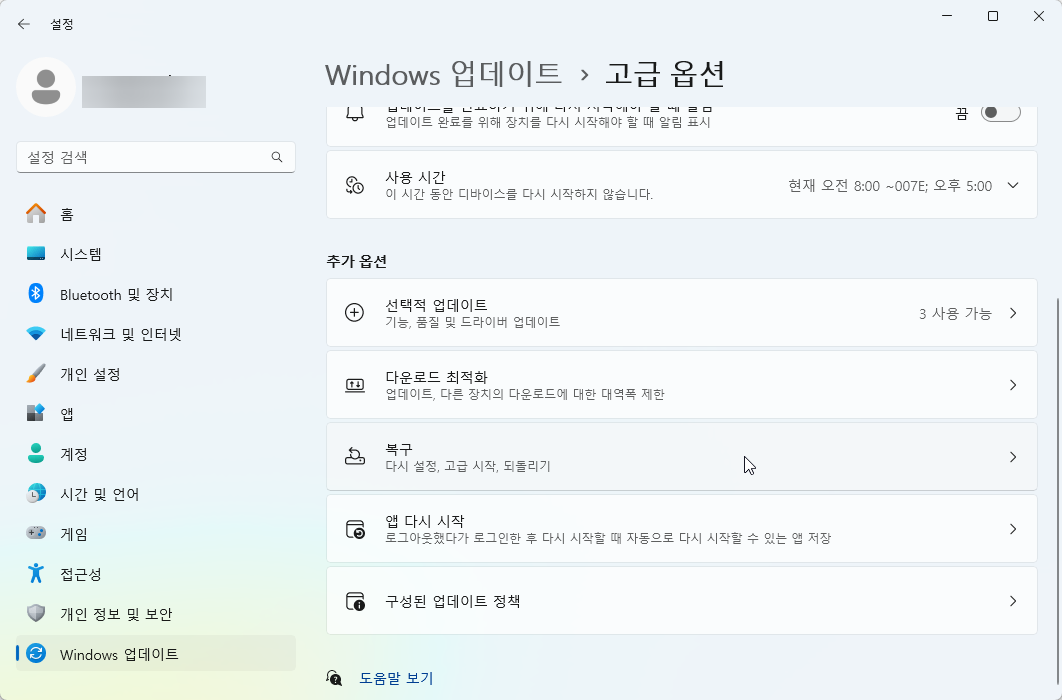Select 시간 및 언어 in the sidebar
The height and width of the screenshot is (700, 1062).
pyautogui.click(x=156, y=494)
